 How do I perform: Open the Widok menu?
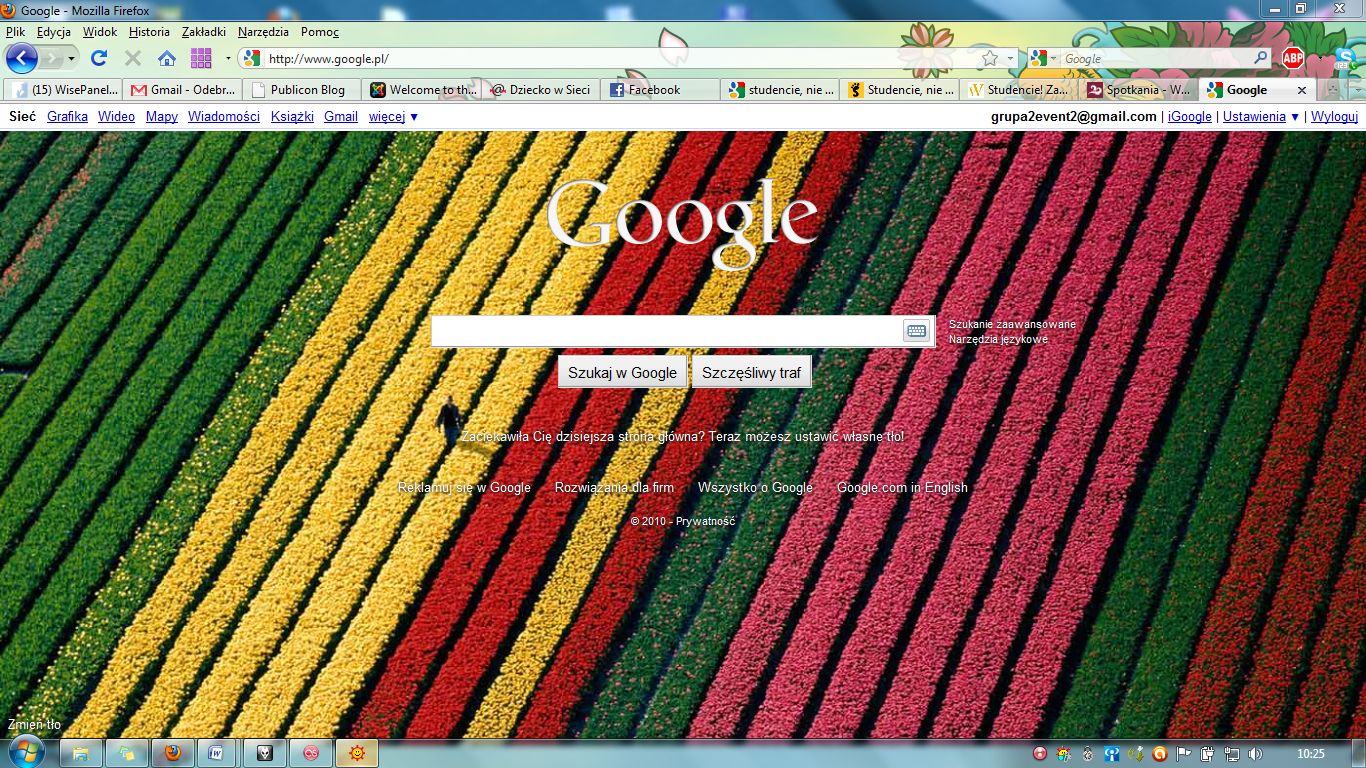coord(100,32)
